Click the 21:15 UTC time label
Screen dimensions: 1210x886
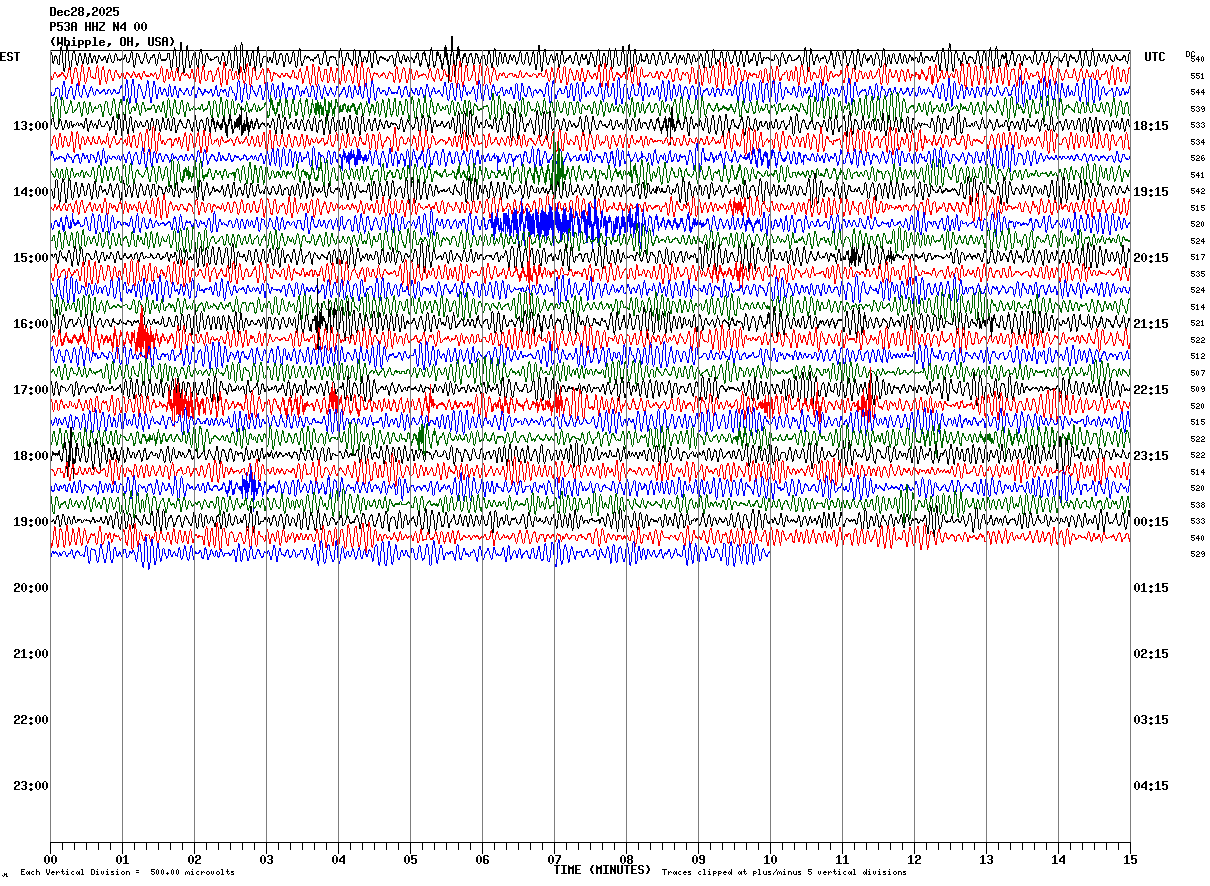[1151, 324]
